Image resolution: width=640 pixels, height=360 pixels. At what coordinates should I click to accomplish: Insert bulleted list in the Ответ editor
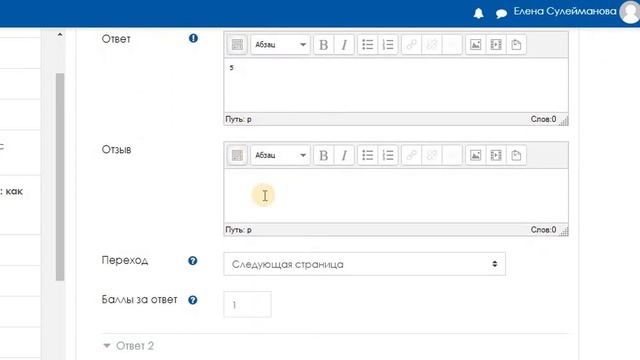tap(367, 44)
